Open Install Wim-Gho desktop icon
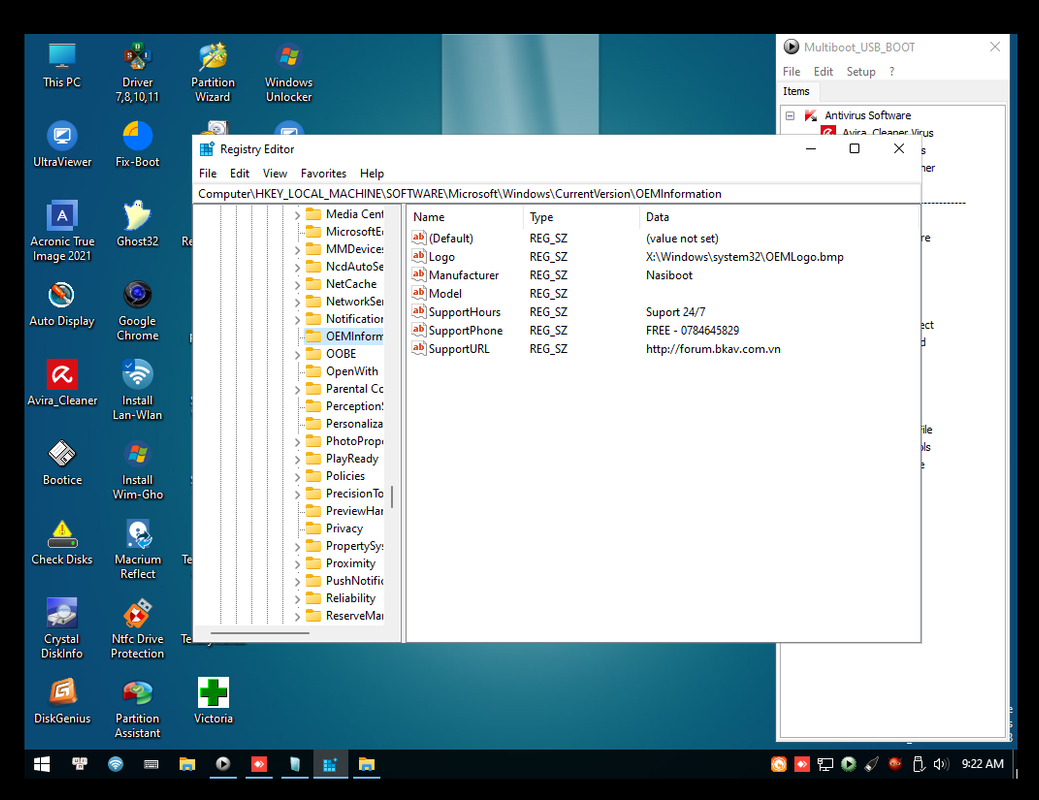The image size is (1039, 800). coord(137,470)
